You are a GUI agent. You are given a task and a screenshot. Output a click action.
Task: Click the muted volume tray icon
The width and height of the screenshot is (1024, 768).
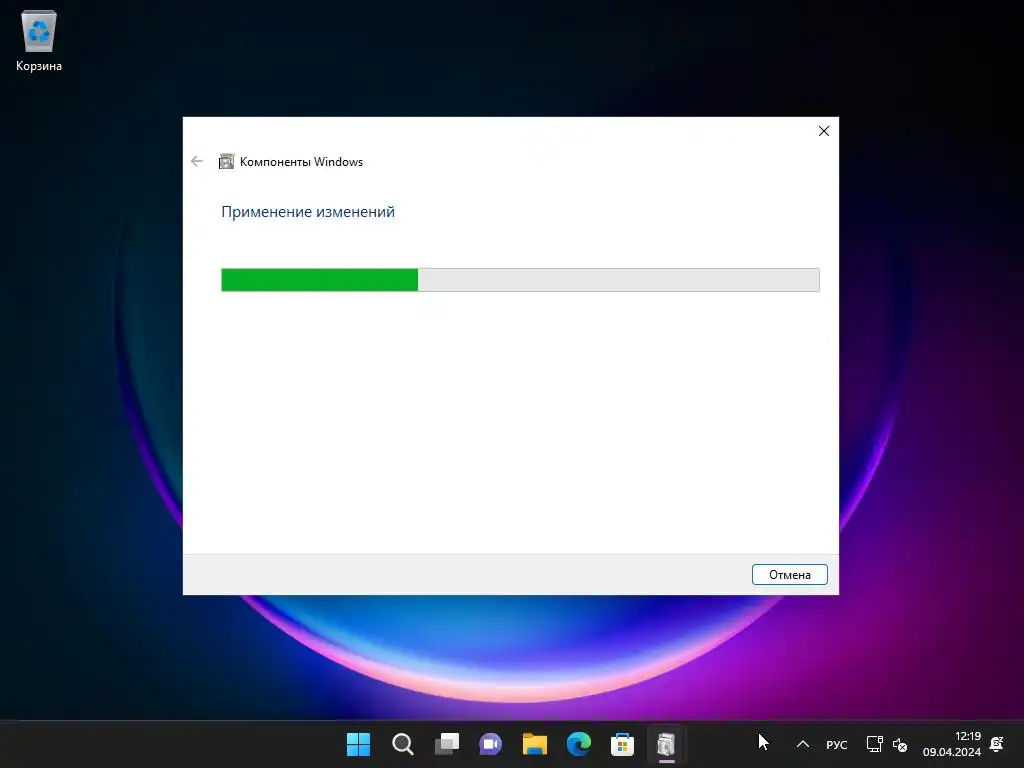coord(900,744)
